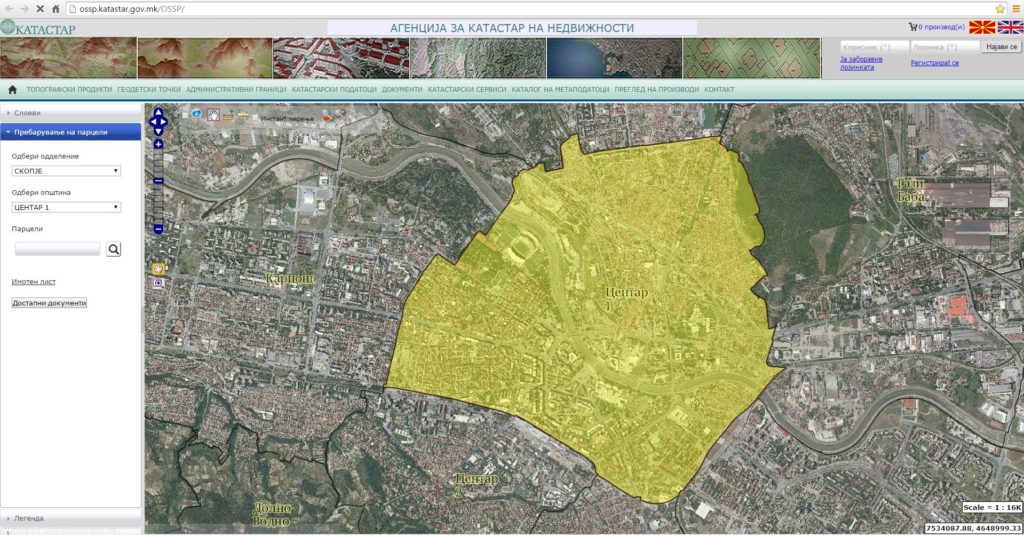Click the home icon in navigation bar
1024x535 pixels.
(12, 90)
